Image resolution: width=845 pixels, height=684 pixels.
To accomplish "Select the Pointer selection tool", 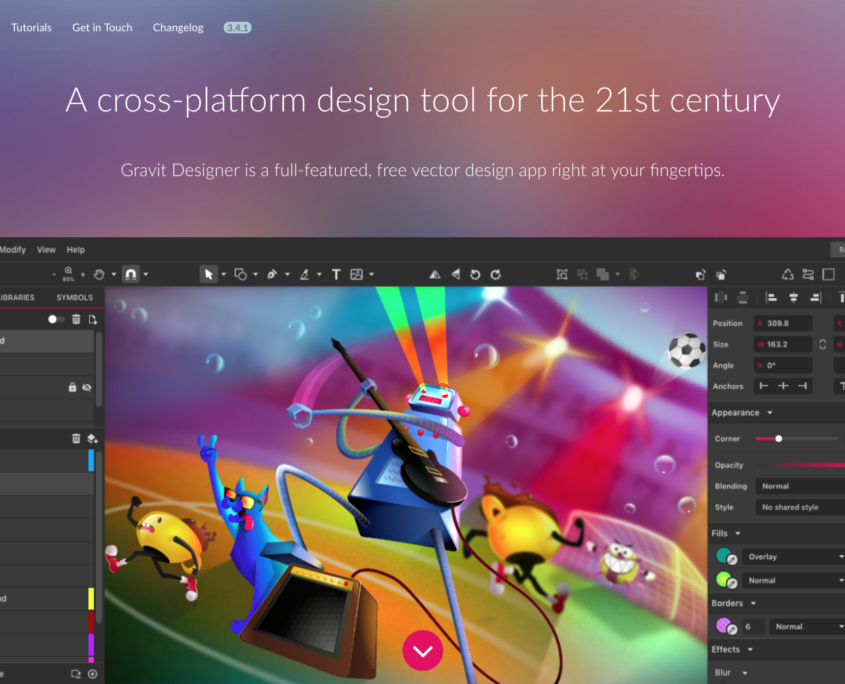I will [x=208, y=274].
